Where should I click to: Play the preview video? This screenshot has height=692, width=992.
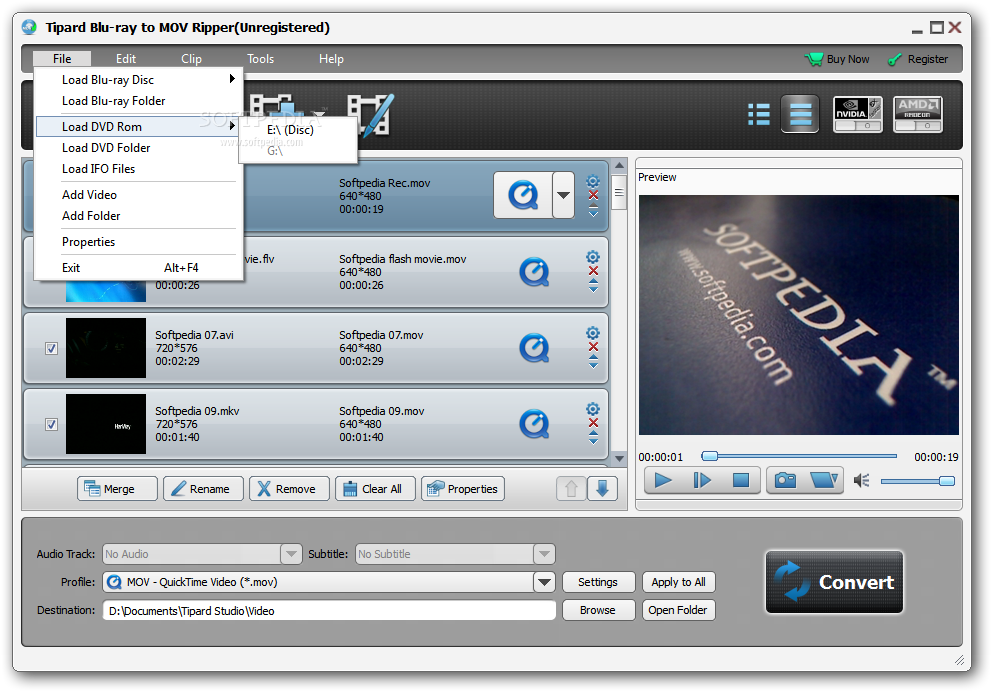[x=662, y=481]
